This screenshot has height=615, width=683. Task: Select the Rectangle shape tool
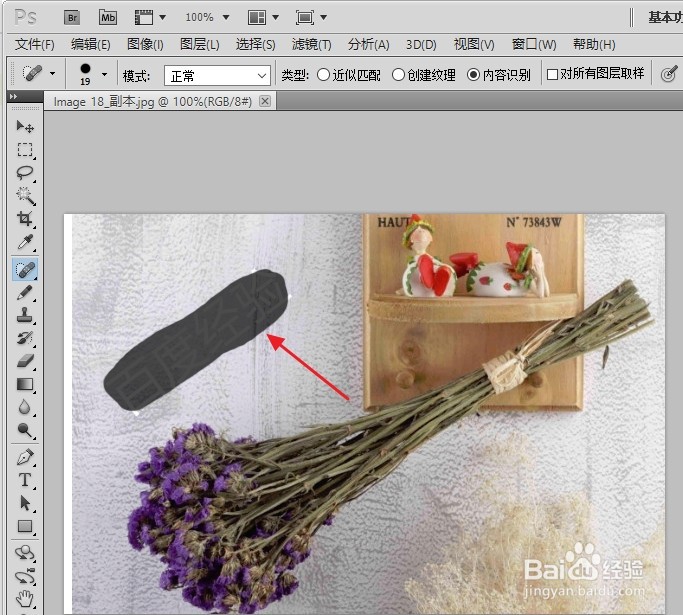[25, 526]
